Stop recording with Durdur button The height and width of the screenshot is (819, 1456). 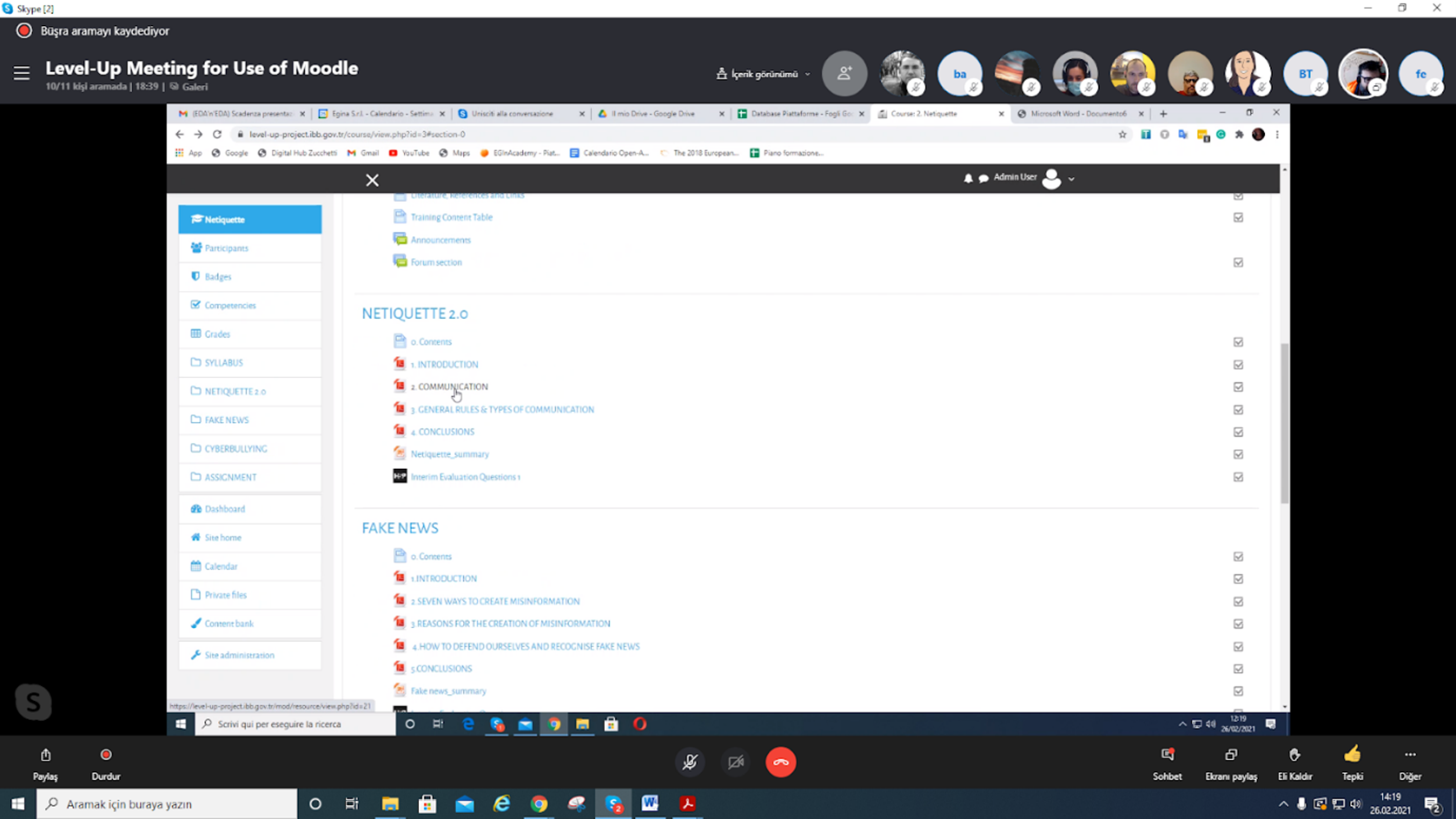click(x=106, y=756)
